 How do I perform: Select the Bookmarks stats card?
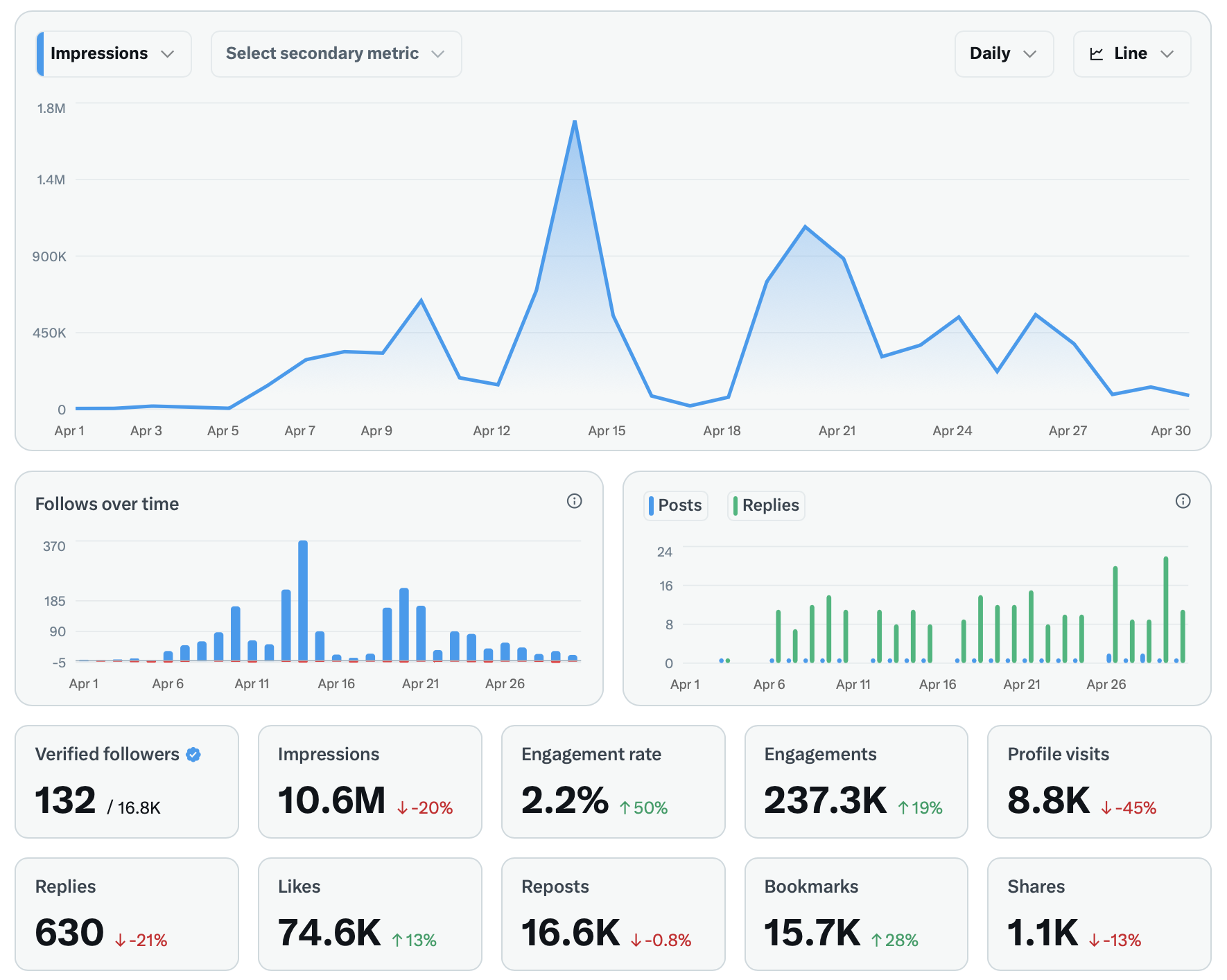[856, 914]
